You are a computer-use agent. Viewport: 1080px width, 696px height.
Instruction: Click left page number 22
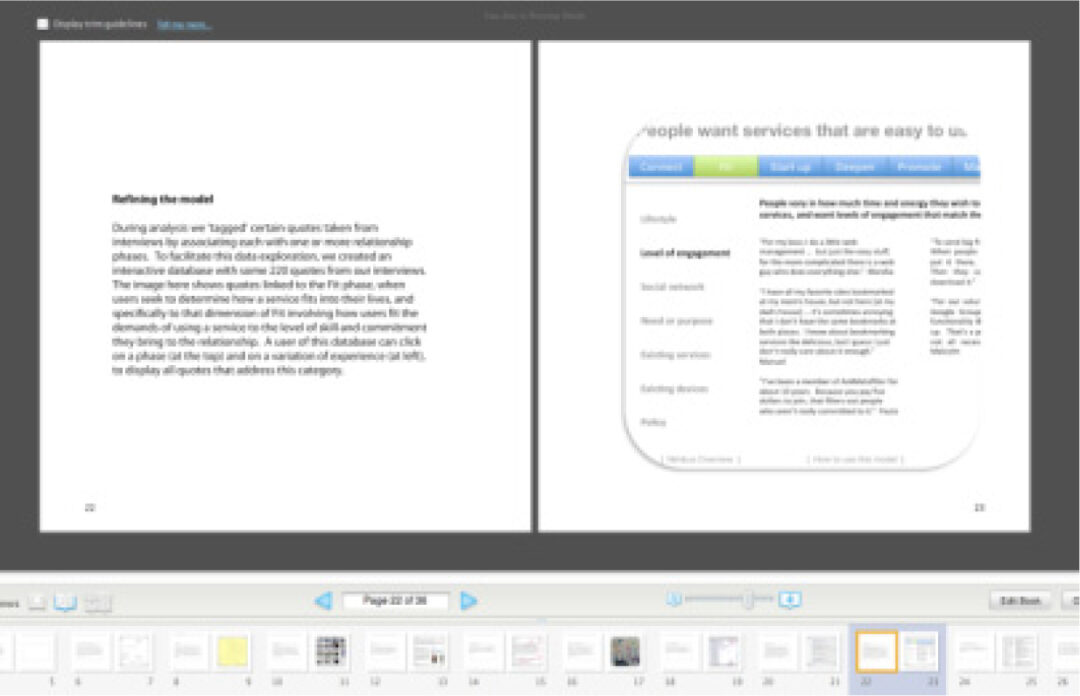[90, 508]
